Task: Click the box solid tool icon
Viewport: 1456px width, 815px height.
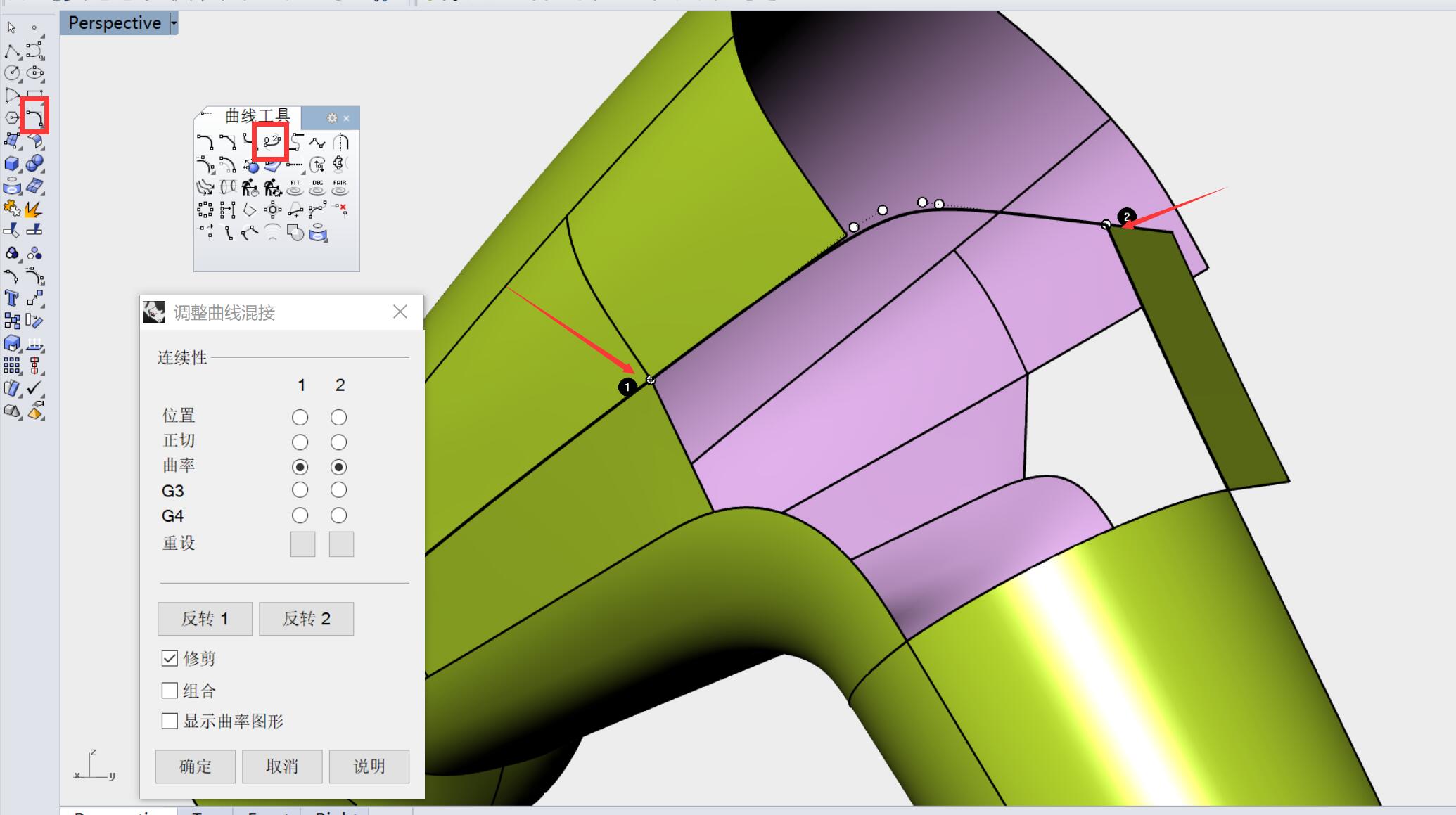Action: pyautogui.click(x=11, y=164)
